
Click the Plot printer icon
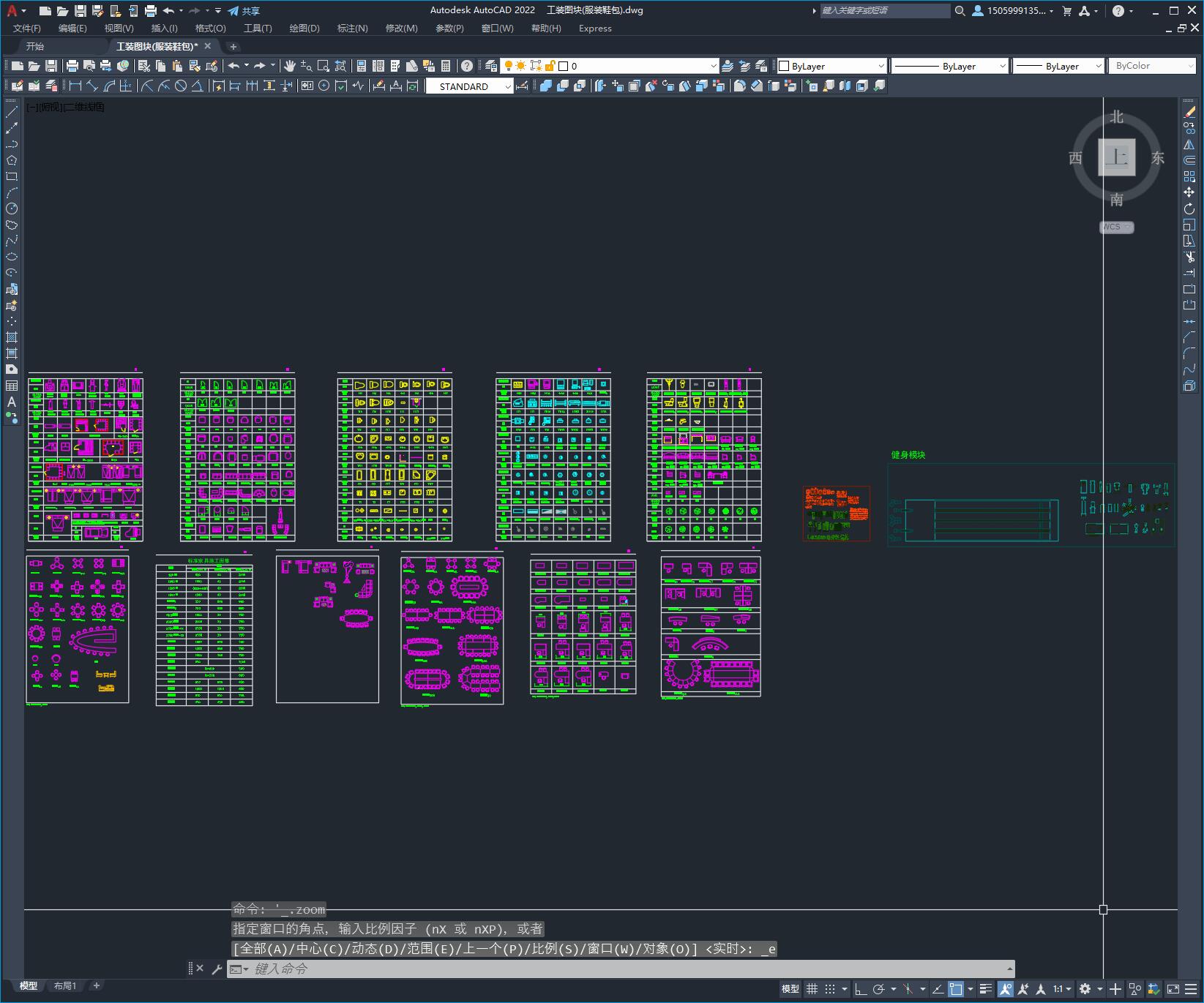tap(72, 66)
